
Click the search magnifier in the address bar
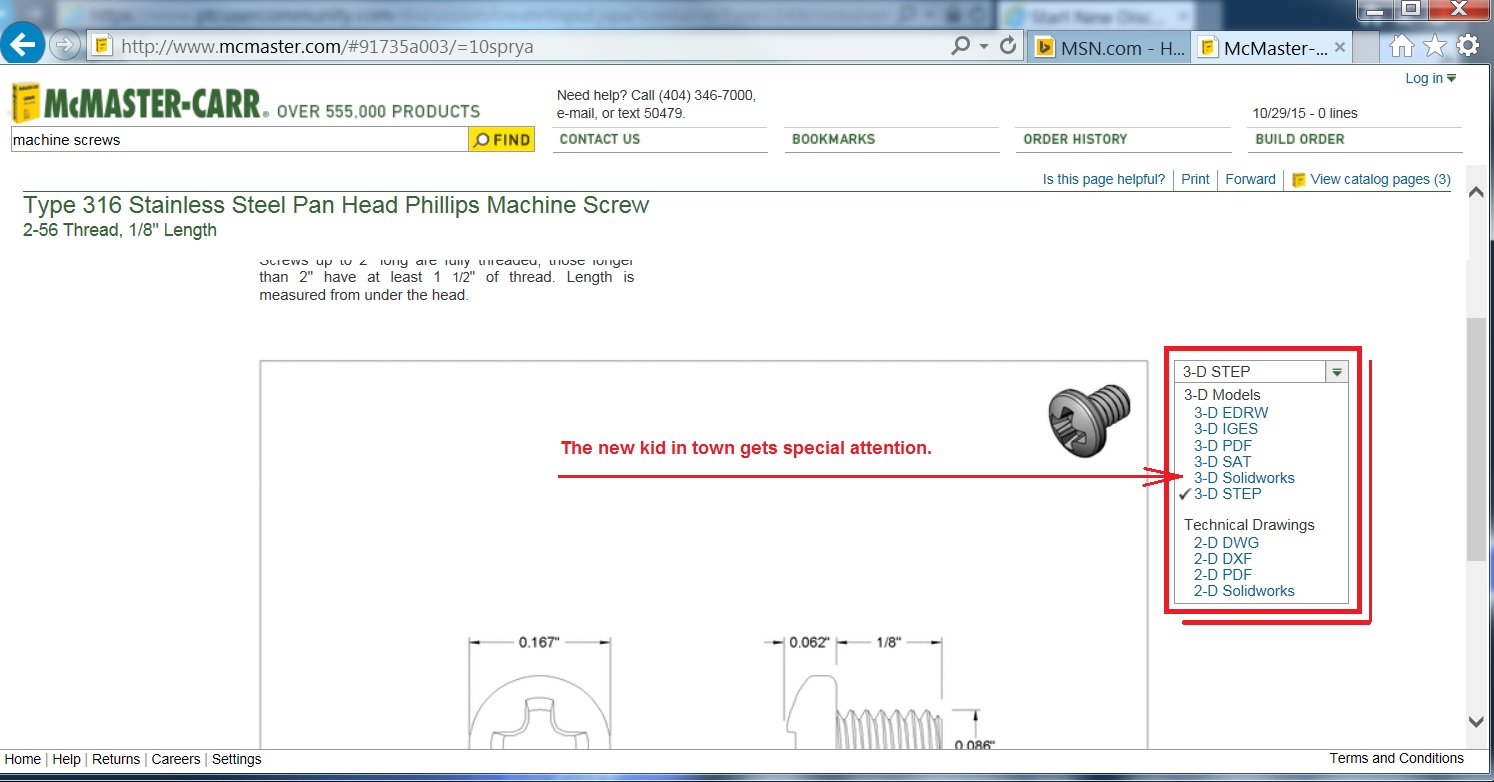(x=961, y=46)
